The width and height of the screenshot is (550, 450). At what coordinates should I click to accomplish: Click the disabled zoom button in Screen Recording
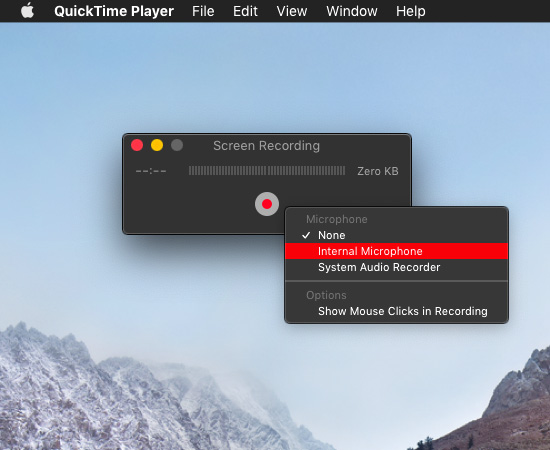pos(177,145)
